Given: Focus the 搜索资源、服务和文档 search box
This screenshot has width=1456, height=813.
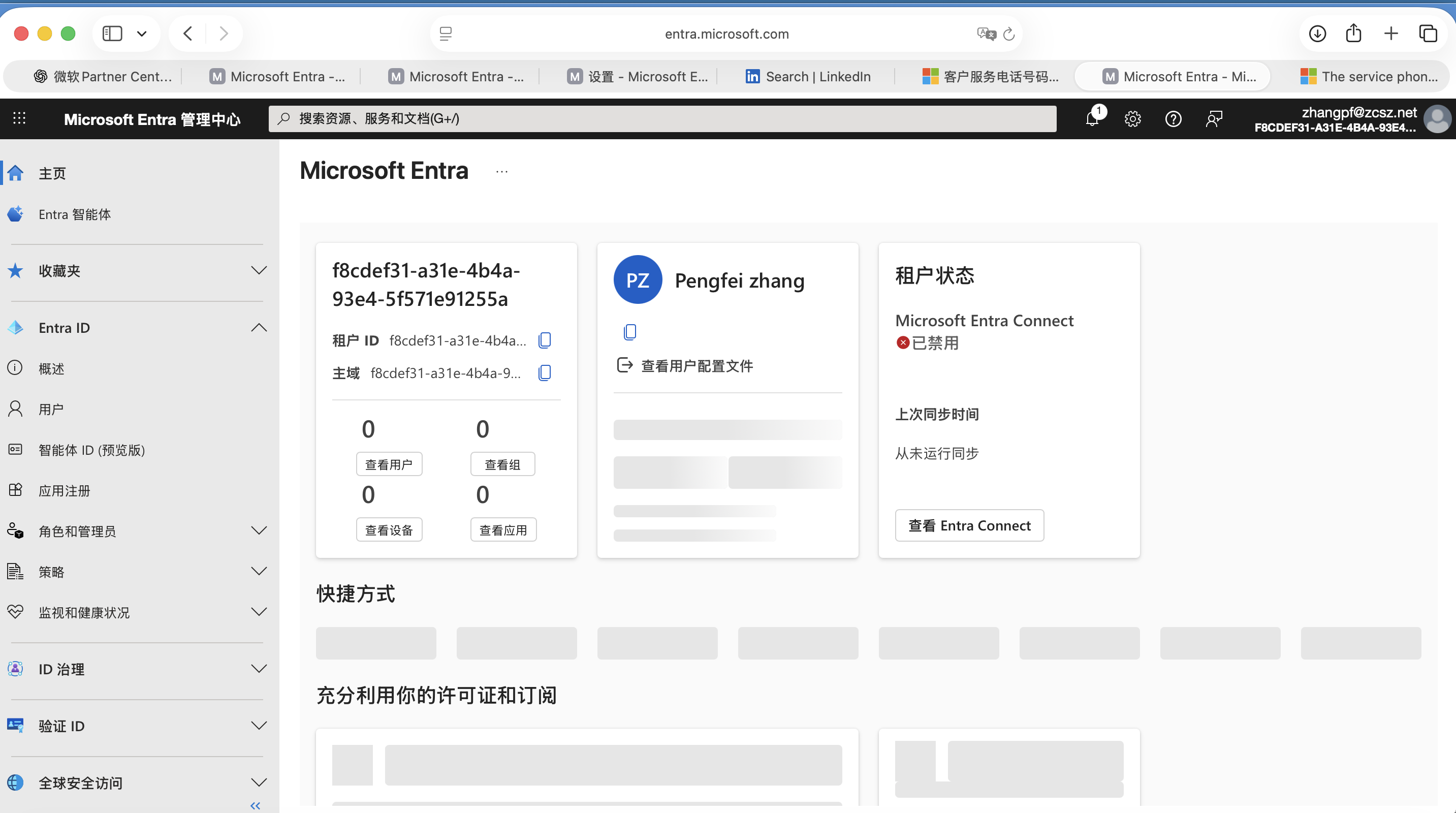Looking at the screenshot, I should 661,119.
